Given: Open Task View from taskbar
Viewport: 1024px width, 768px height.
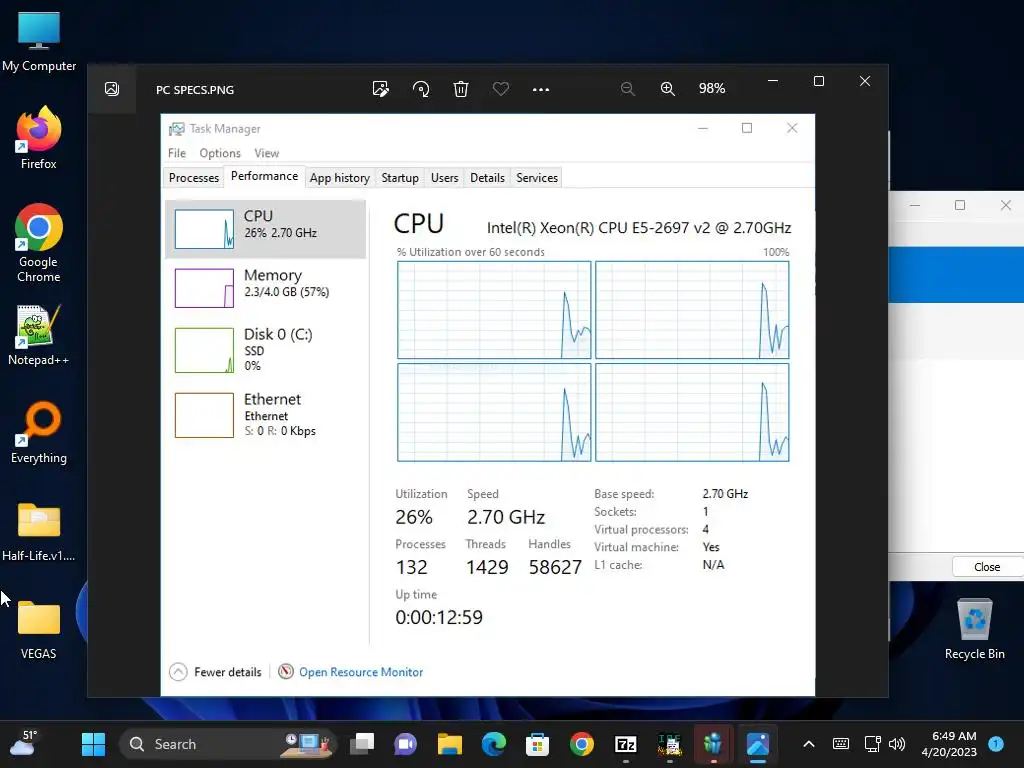Looking at the screenshot, I should coord(362,744).
